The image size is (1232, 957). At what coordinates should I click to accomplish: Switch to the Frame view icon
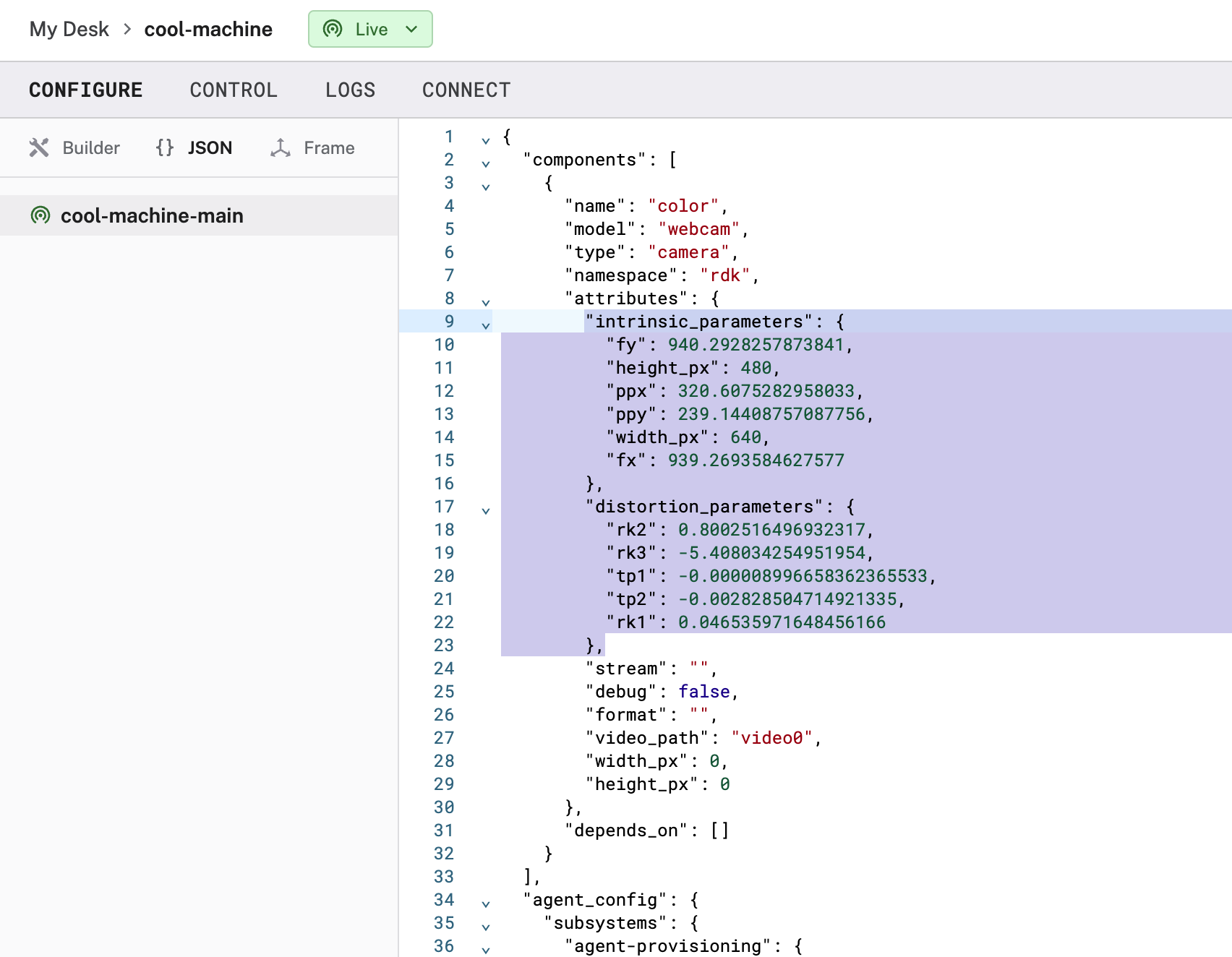pos(282,147)
